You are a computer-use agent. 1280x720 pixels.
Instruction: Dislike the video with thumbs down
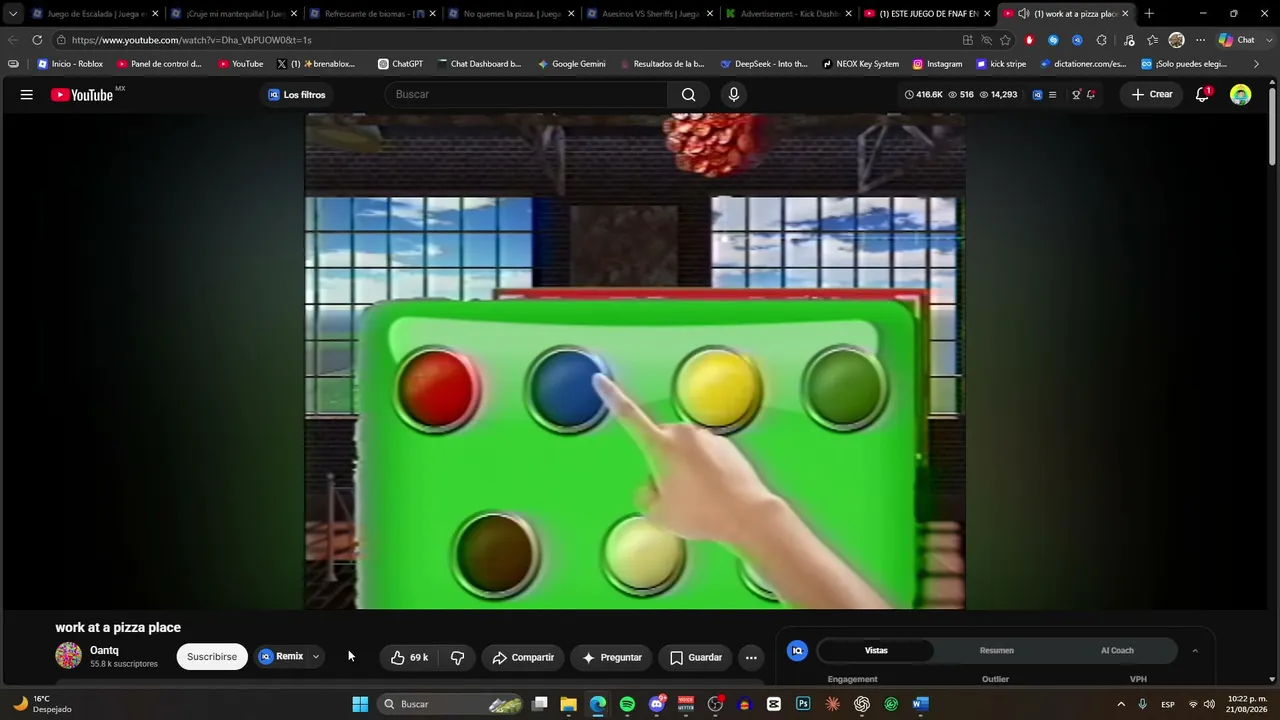[x=458, y=657]
